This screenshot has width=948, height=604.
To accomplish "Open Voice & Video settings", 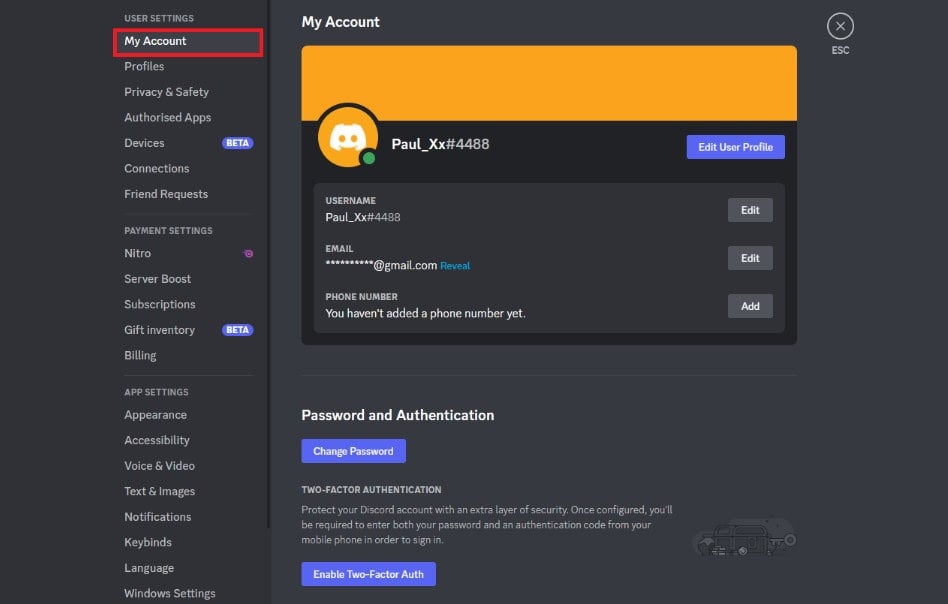I will click(158, 465).
